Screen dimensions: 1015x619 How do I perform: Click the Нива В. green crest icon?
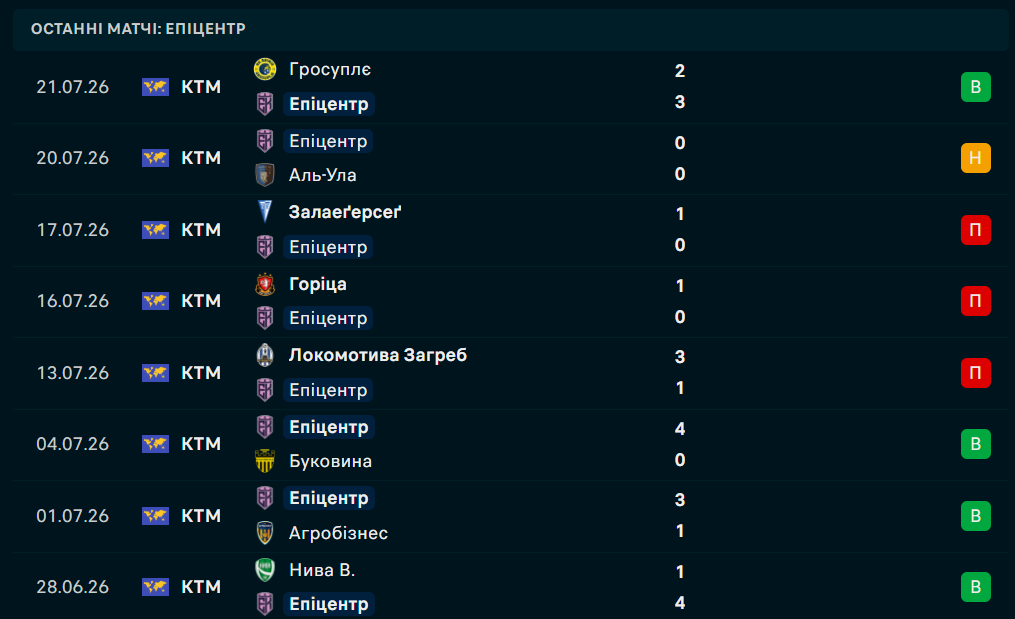tap(265, 570)
